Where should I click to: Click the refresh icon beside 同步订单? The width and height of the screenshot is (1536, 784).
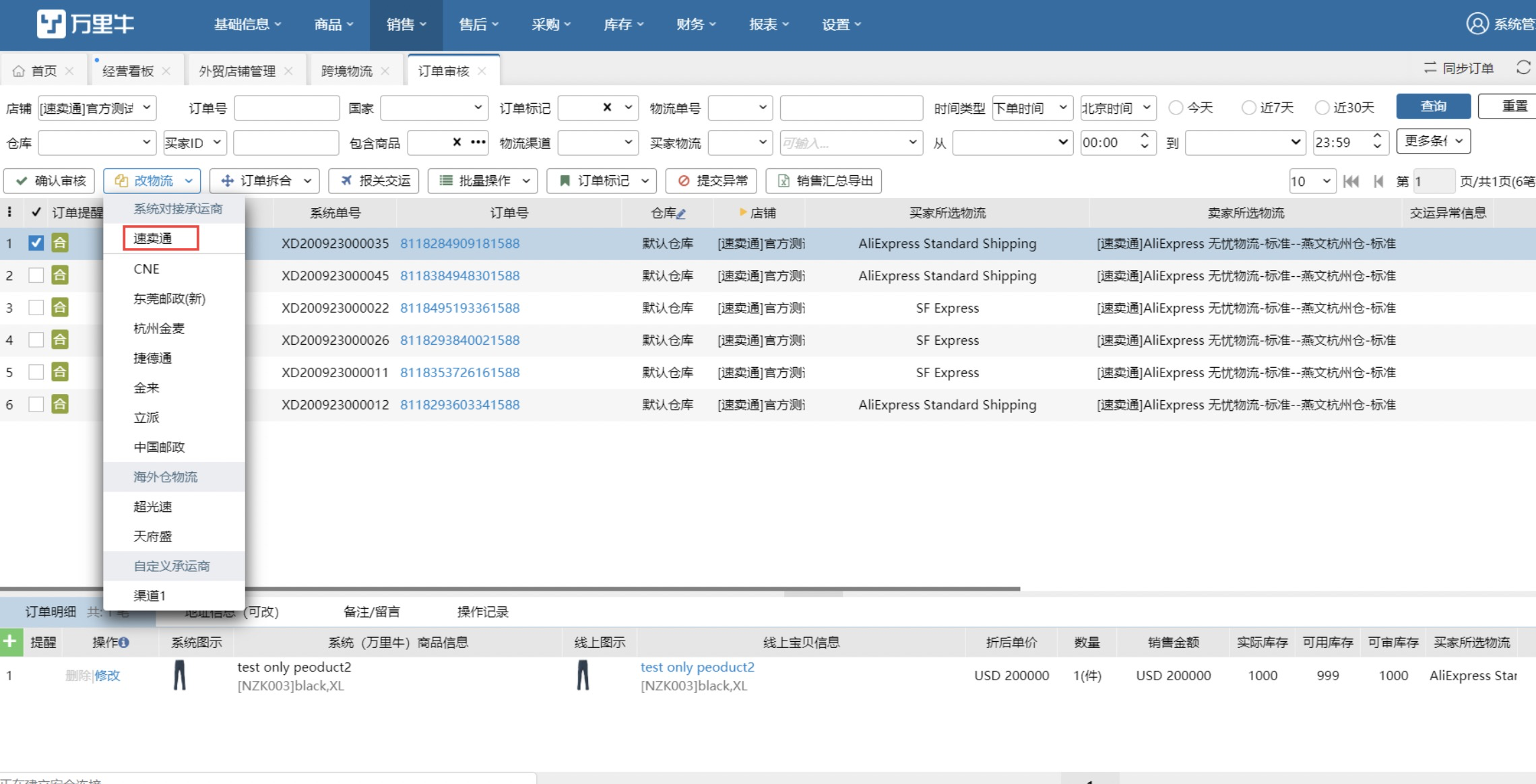click(x=1524, y=68)
